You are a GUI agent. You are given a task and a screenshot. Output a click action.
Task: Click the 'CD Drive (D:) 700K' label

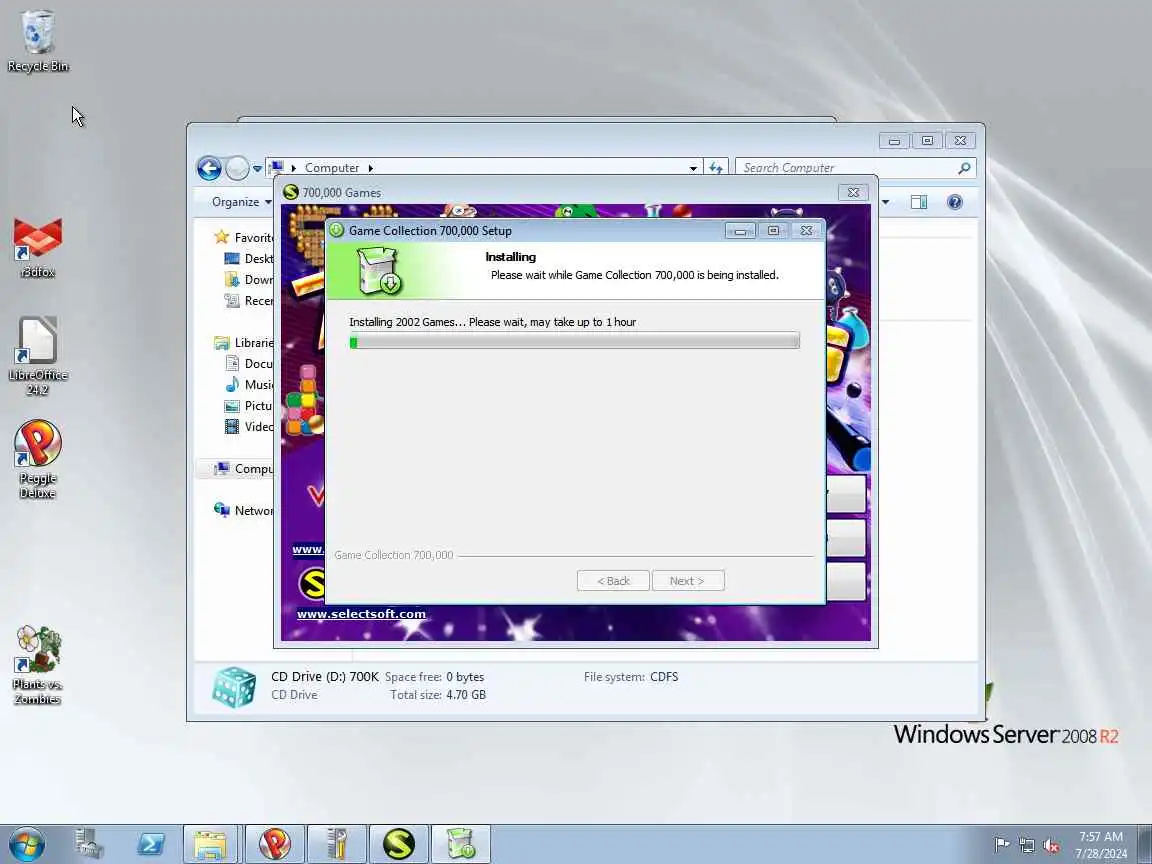click(325, 677)
